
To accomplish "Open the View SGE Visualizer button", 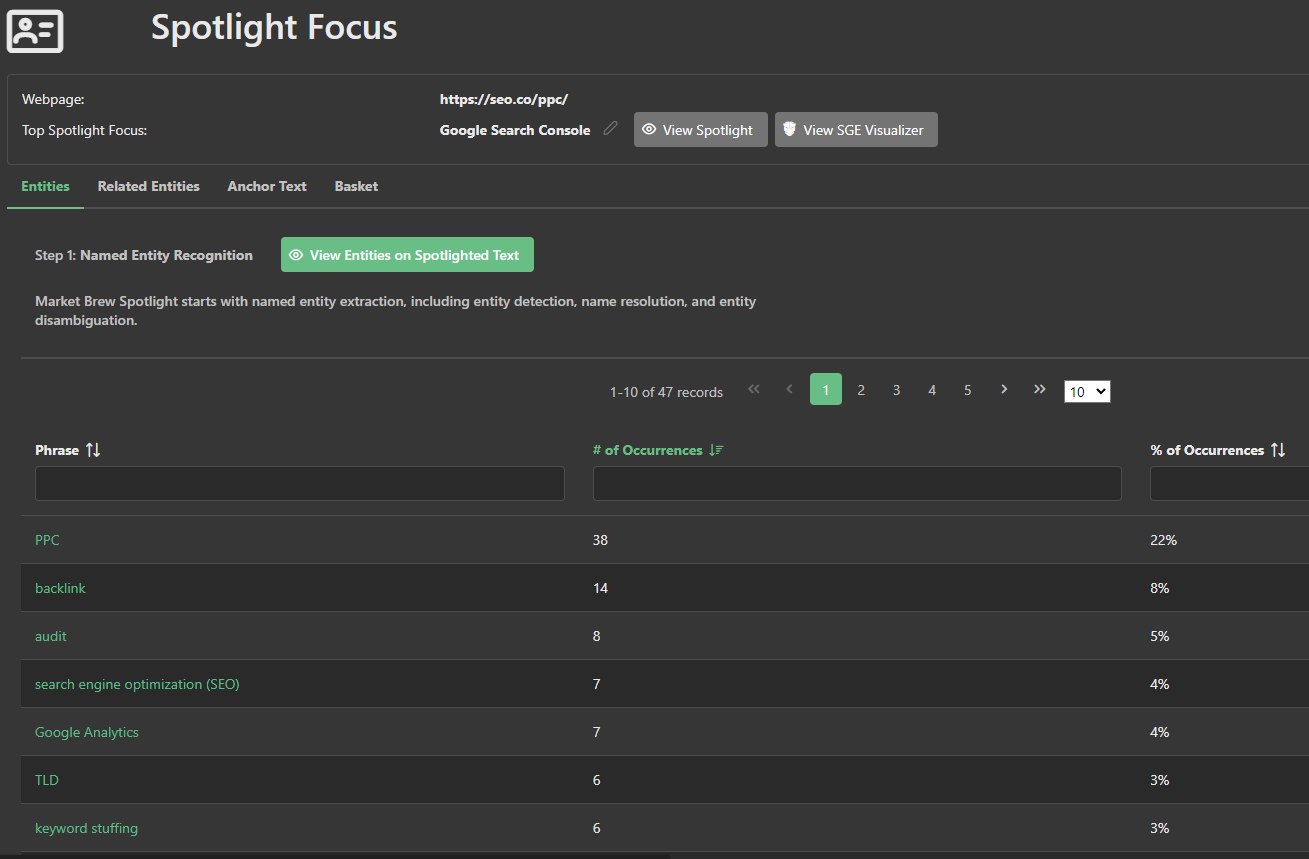I will coord(856,130).
